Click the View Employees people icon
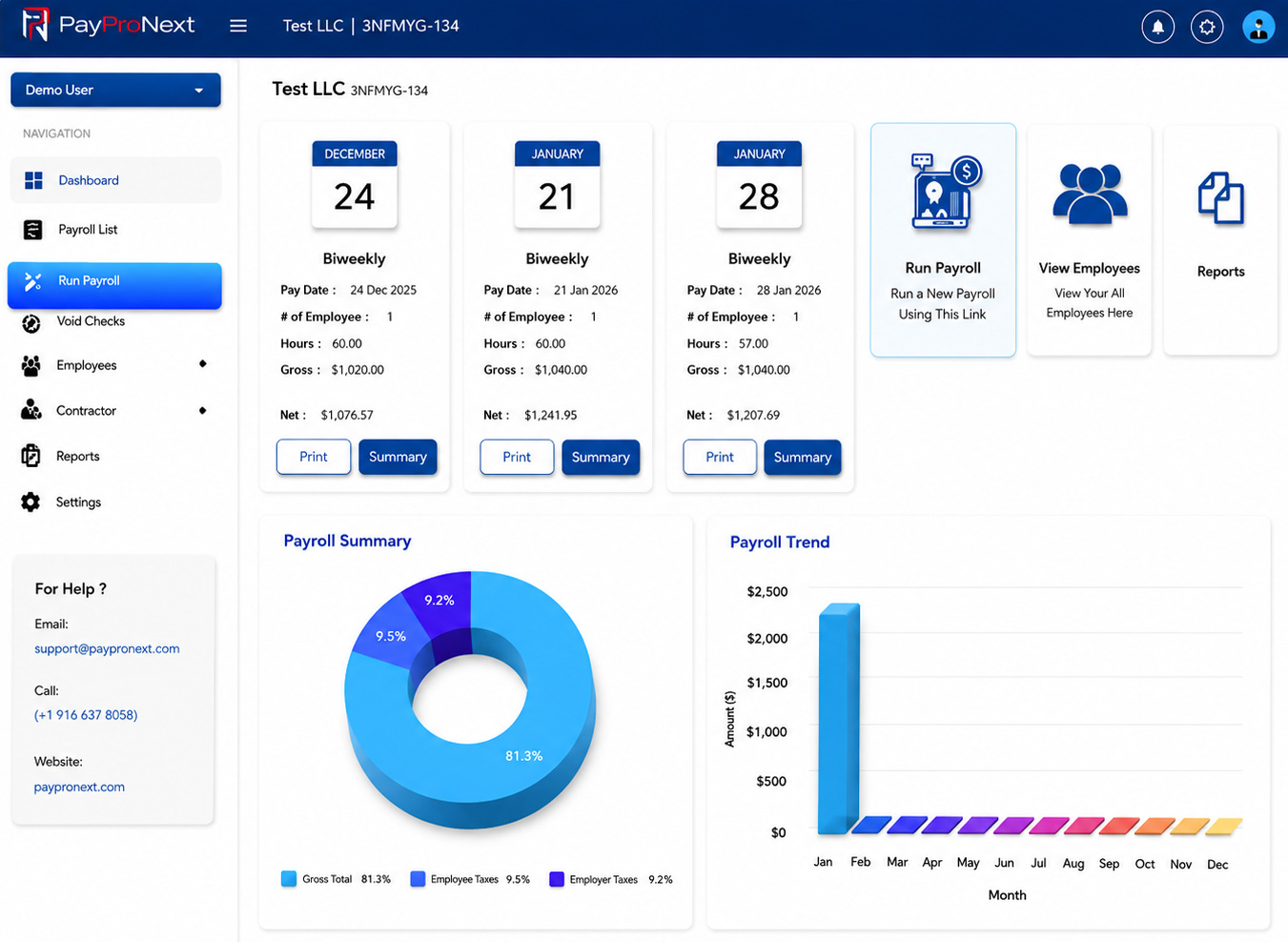 pyautogui.click(x=1090, y=195)
